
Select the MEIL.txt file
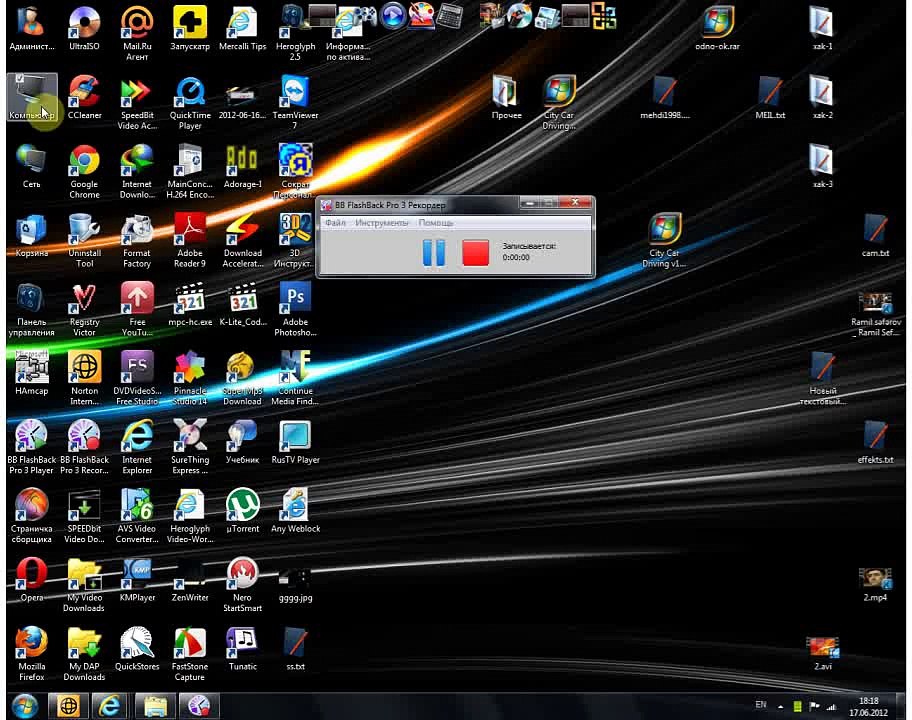tap(770, 98)
